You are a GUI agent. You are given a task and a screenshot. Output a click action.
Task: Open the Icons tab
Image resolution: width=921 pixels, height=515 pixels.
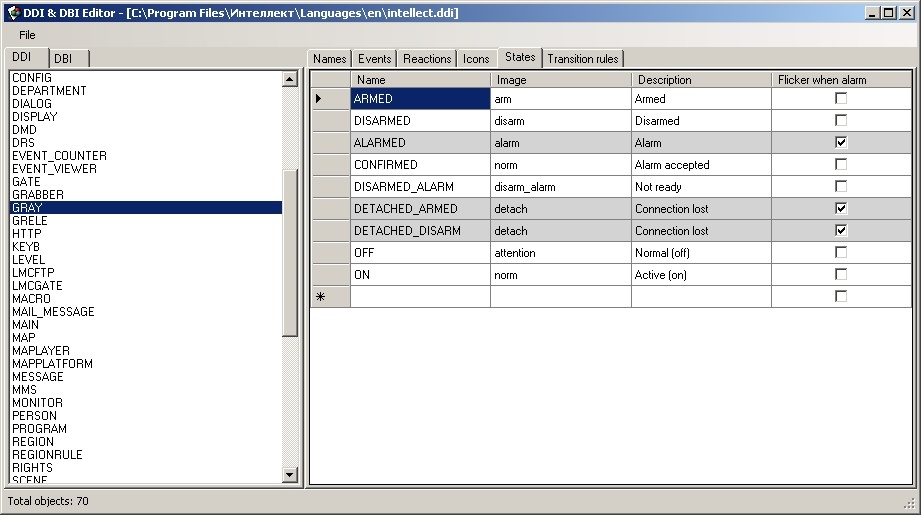(476, 59)
